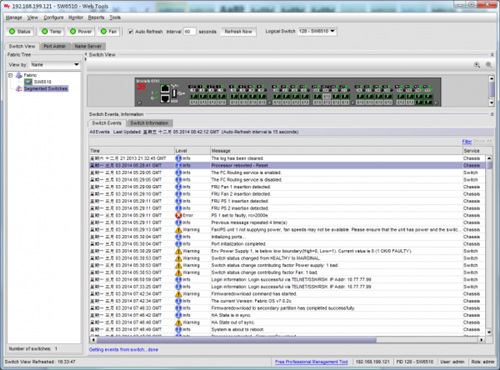This screenshot has height=370, width=500.
Task: Click the Status indicator button
Action: (x=20, y=32)
